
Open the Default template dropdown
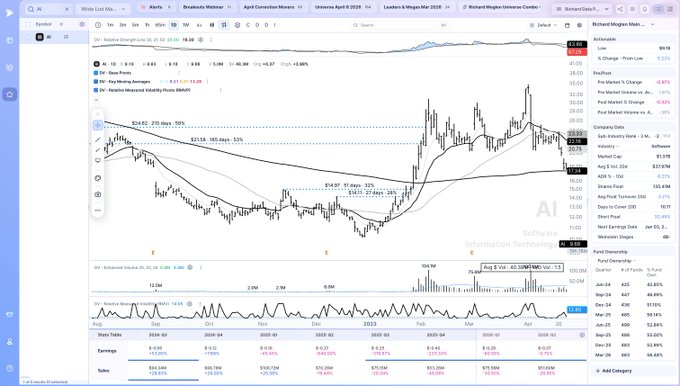(x=543, y=25)
